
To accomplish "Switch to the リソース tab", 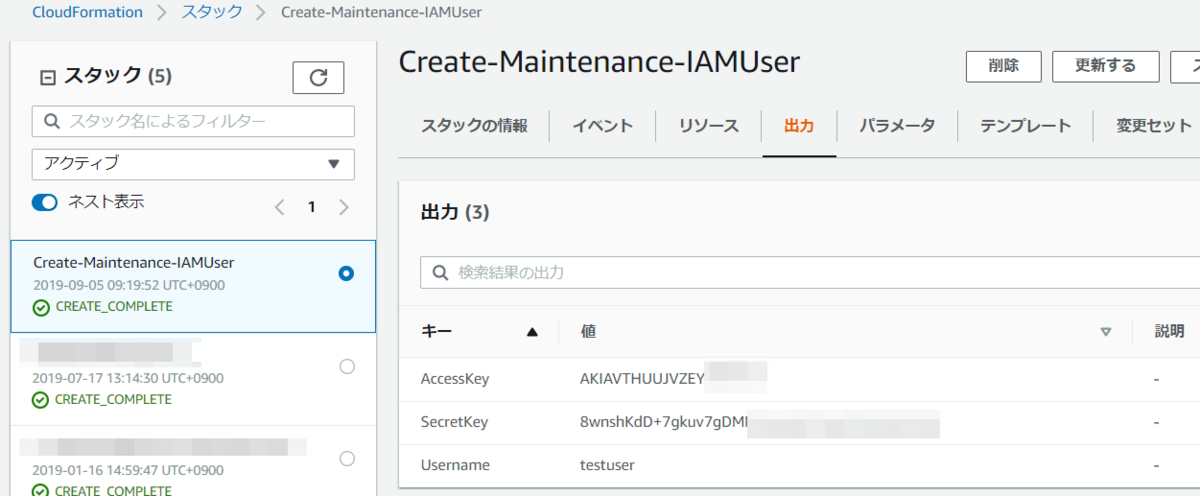I will [x=709, y=126].
